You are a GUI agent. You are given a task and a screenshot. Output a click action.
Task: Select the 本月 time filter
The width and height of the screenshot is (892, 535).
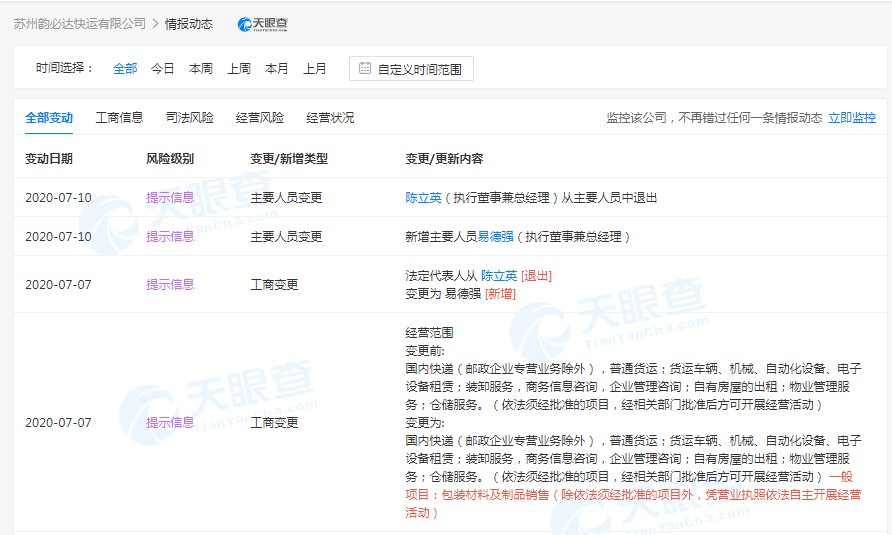pyautogui.click(x=276, y=69)
